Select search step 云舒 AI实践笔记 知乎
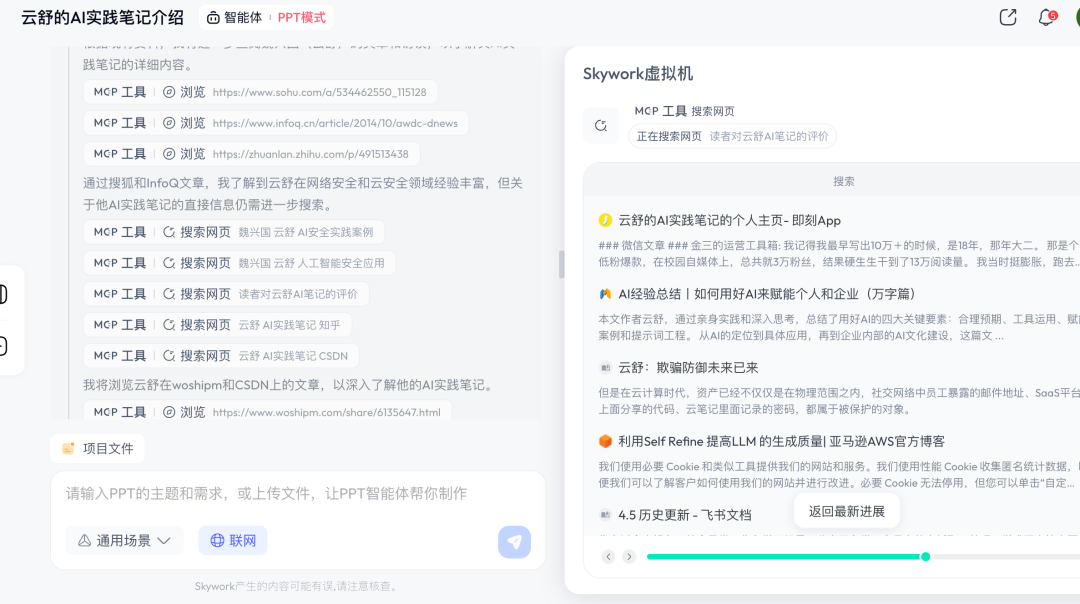Screen dimensions: 1080x604 [218, 325]
